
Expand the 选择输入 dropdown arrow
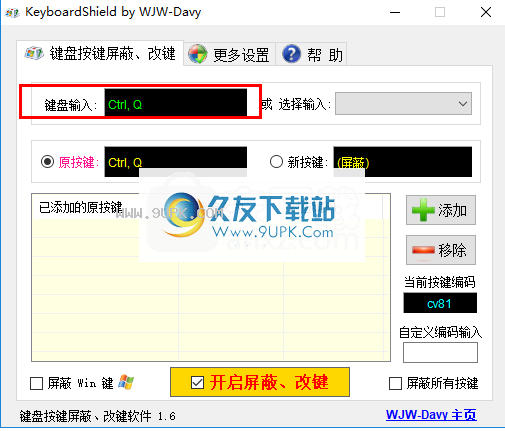pyautogui.click(x=463, y=104)
